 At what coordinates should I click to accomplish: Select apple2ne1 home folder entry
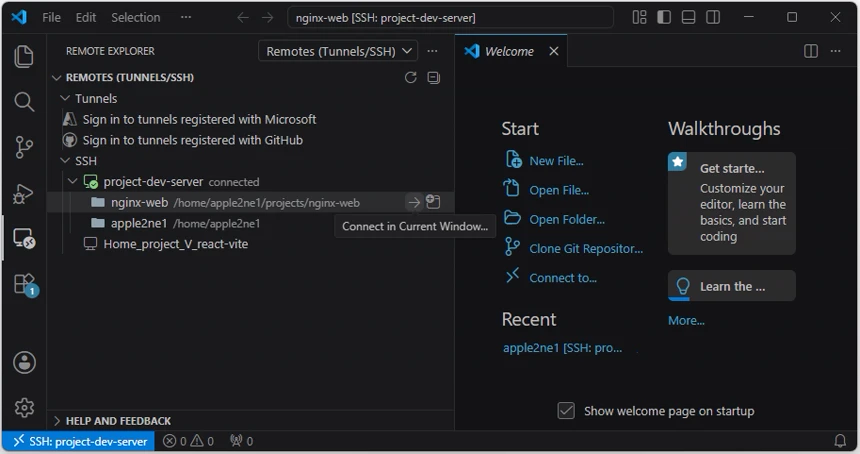[251, 223]
